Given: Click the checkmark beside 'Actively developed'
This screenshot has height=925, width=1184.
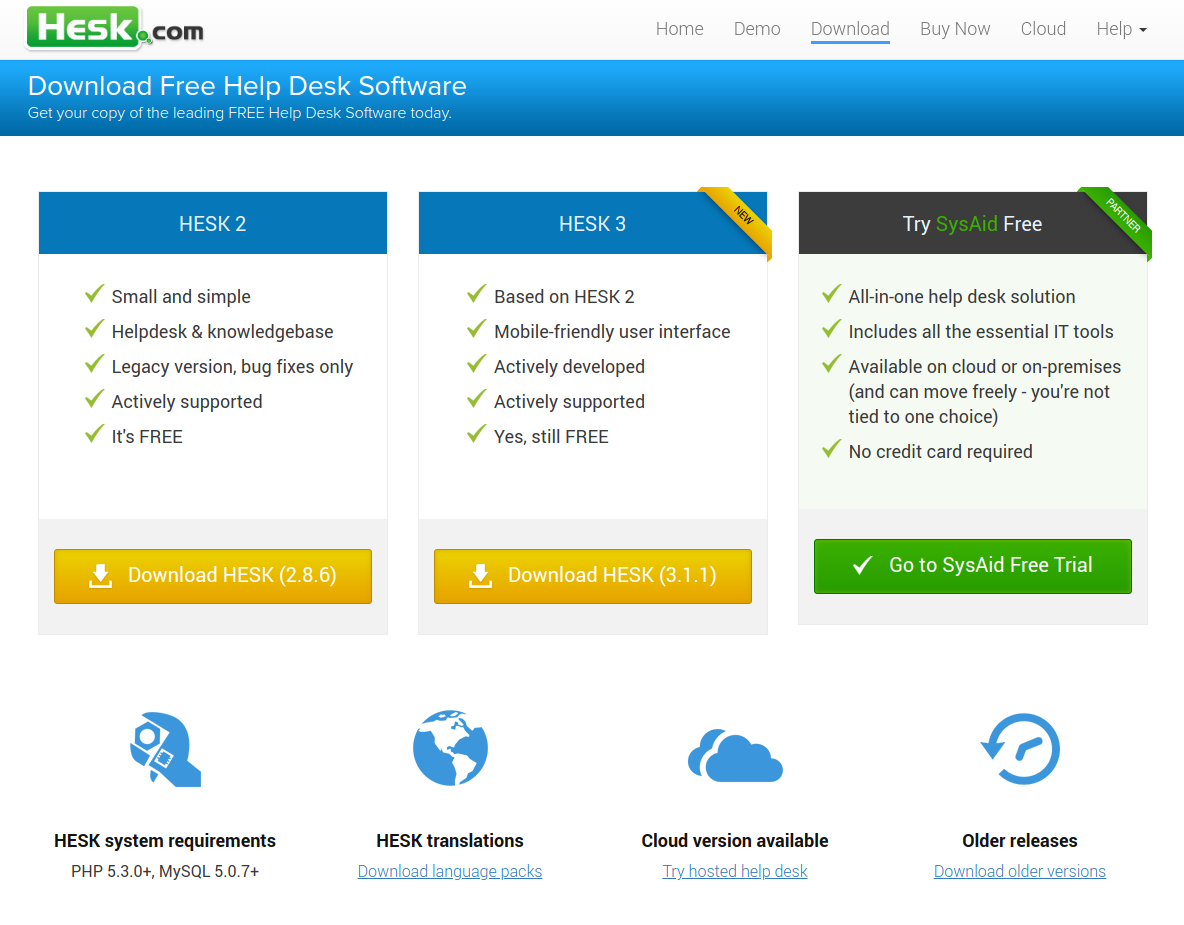Looking at the screenshot, I should click(476, 363).
